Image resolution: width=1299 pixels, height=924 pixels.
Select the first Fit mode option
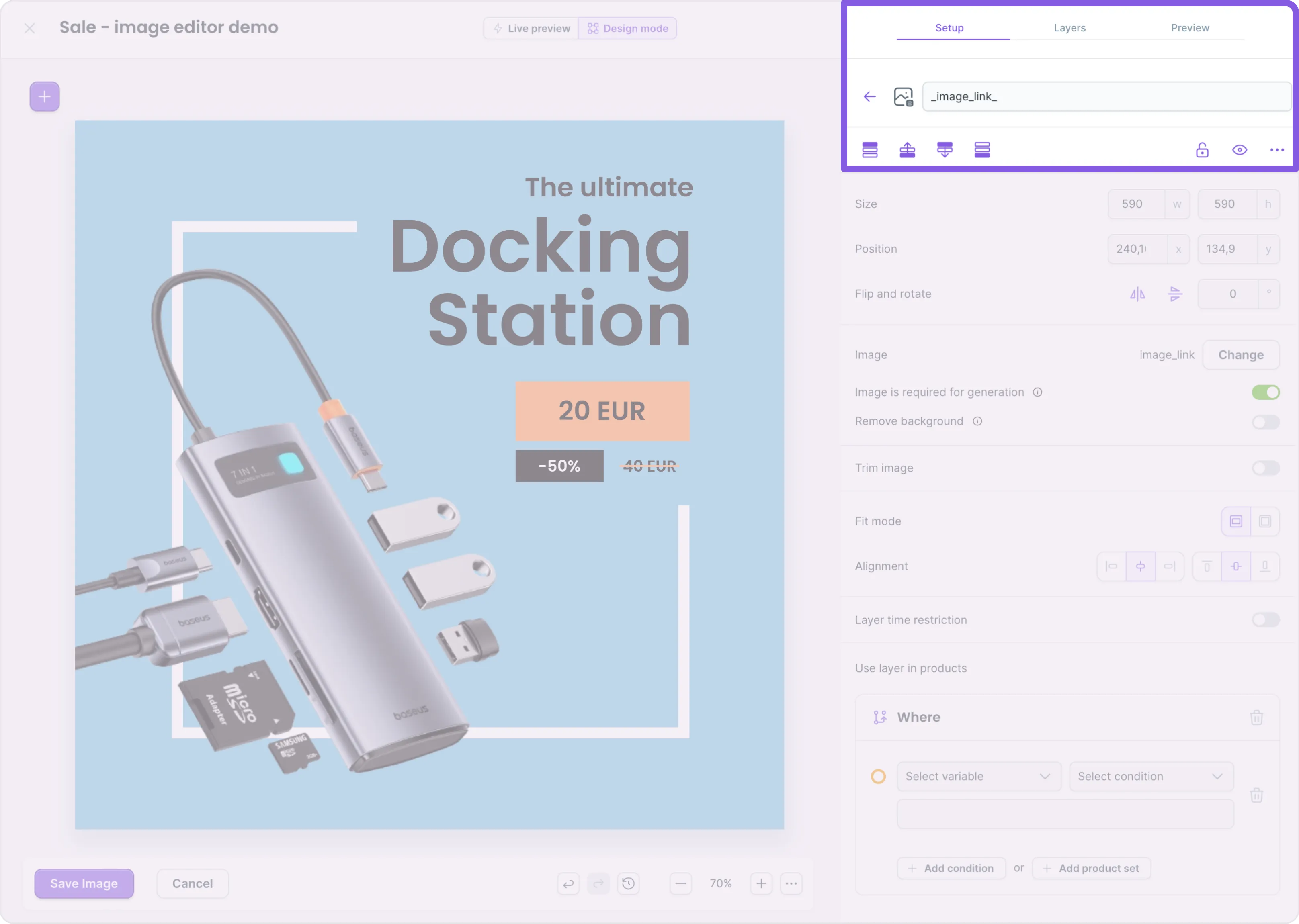coord(1236,522)
